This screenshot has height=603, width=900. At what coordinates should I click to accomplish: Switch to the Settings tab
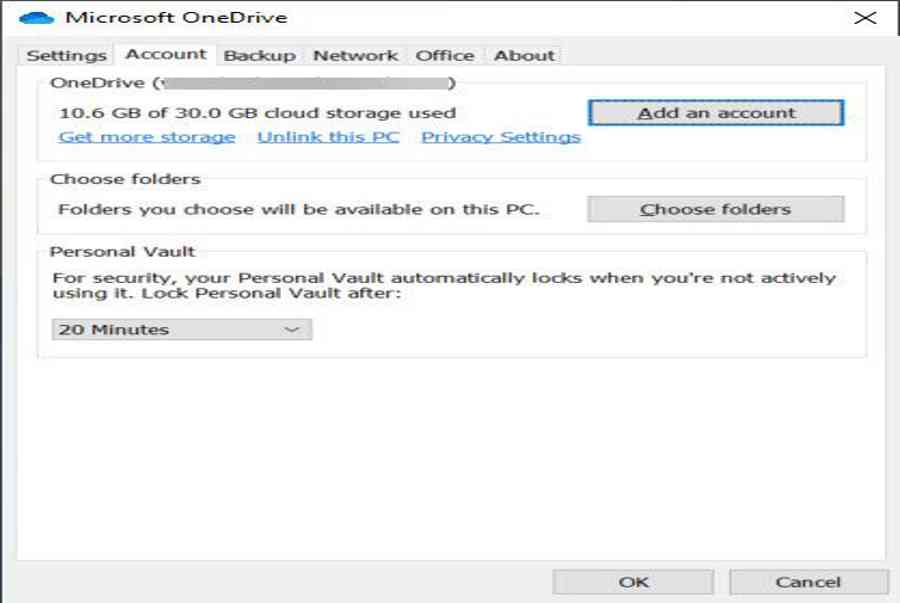click(x=66, y=56)
